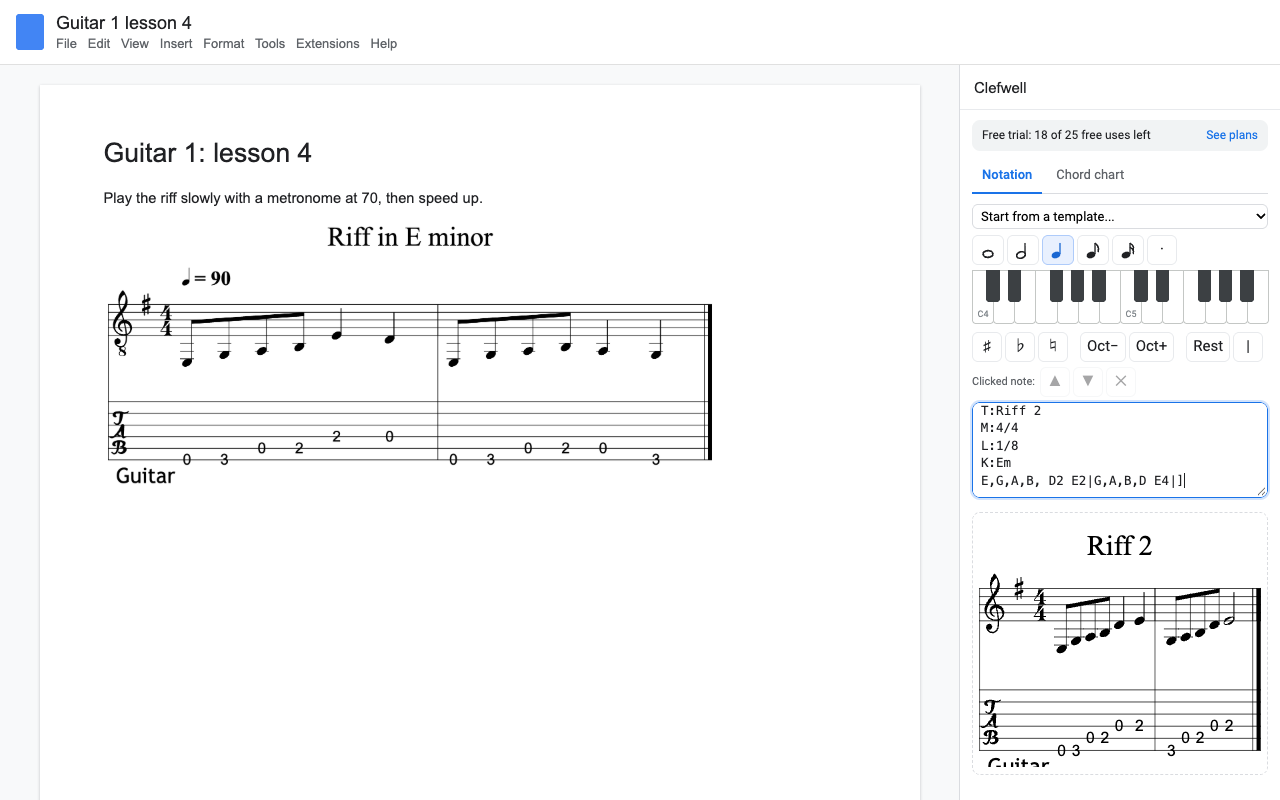Switch to the Chord chart tab

[1090, 174]
